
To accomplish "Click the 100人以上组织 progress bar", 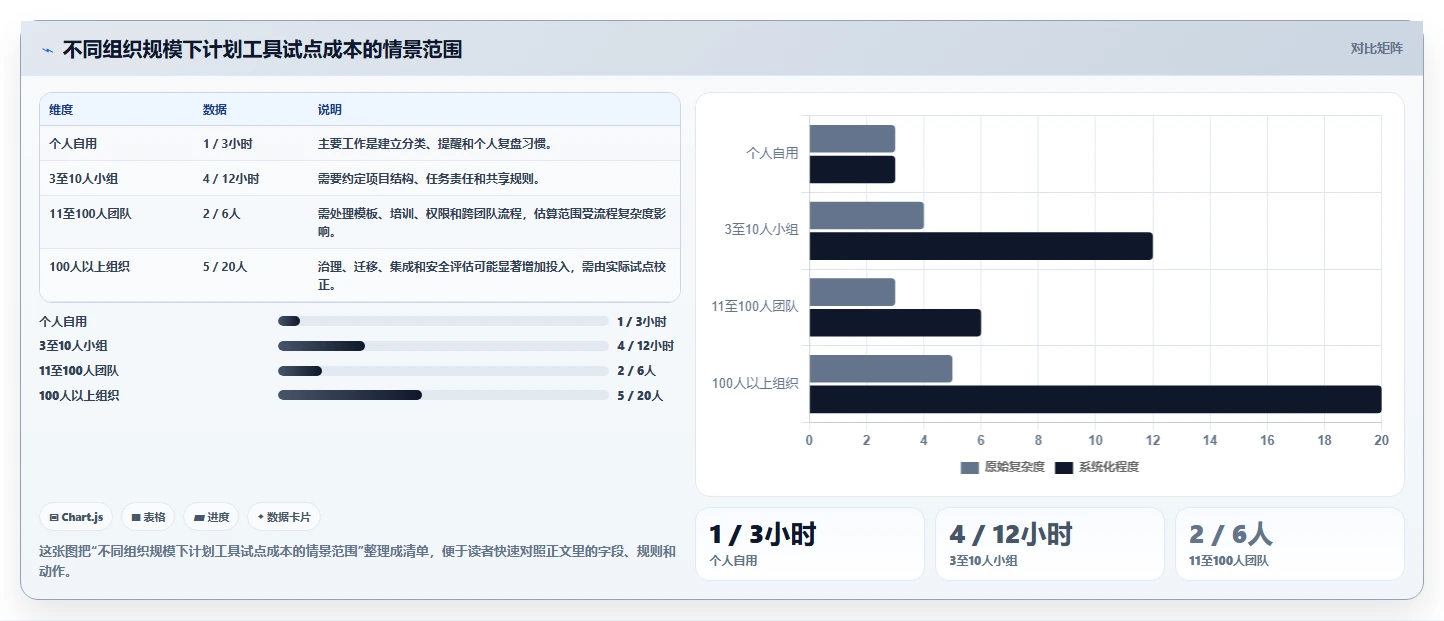I will (x=443, y=395).
